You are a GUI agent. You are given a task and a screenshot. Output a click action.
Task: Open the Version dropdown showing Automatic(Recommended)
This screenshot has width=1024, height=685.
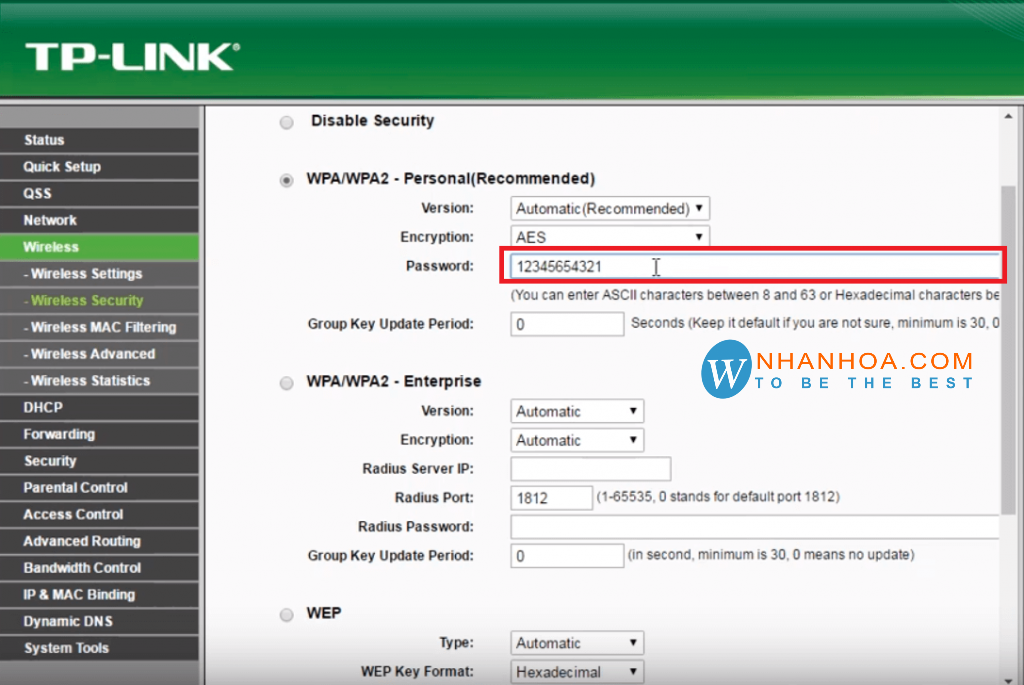coord(610,208)
